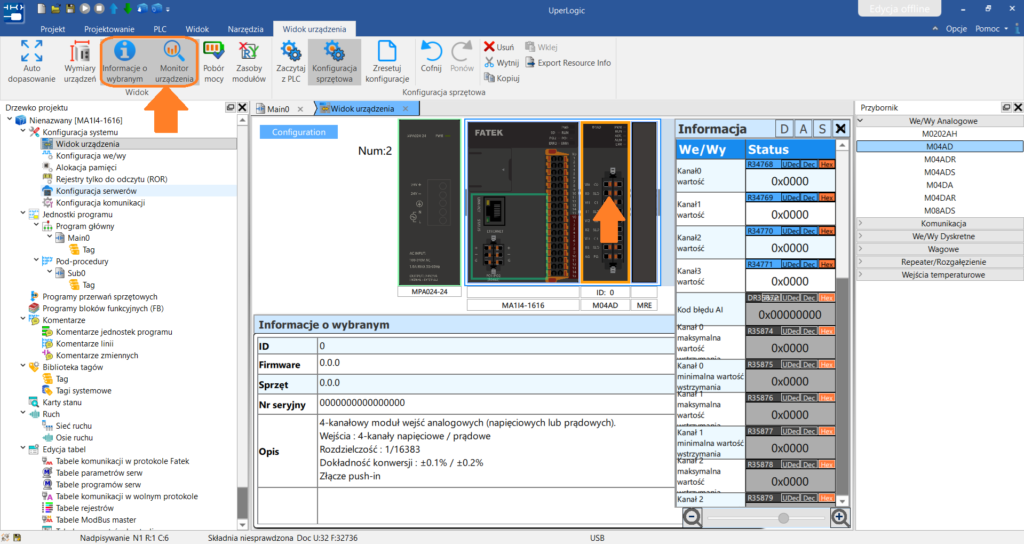Open Pobór mocy tool
The height and width of the screenshot is (544, 1024).
[x=214, y=61]
